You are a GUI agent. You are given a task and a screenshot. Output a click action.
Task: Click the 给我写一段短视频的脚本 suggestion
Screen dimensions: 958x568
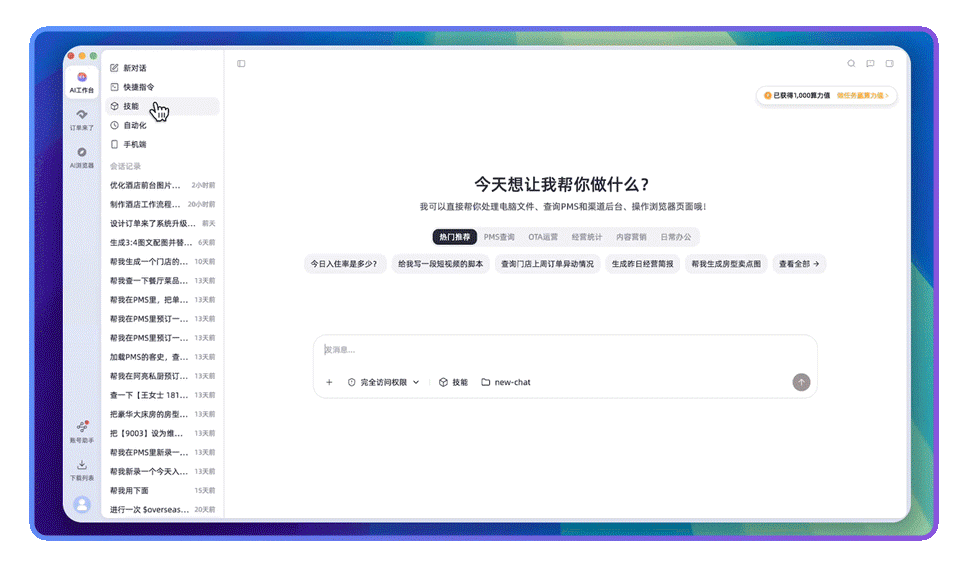(441, 264)
